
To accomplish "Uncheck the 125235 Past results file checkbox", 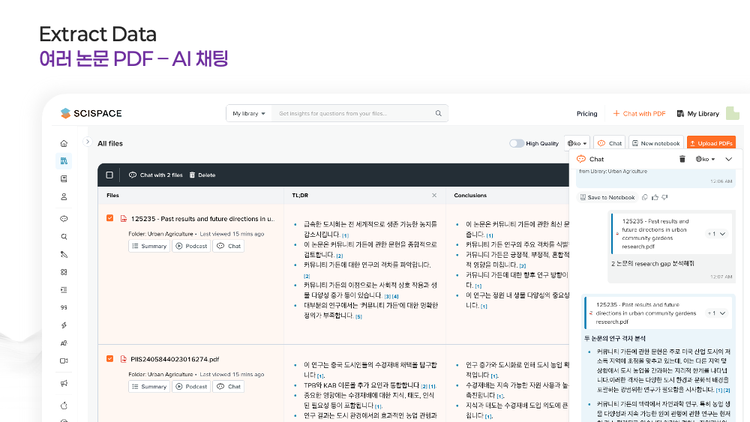I will pyautogui.click(x=110, y=218).
